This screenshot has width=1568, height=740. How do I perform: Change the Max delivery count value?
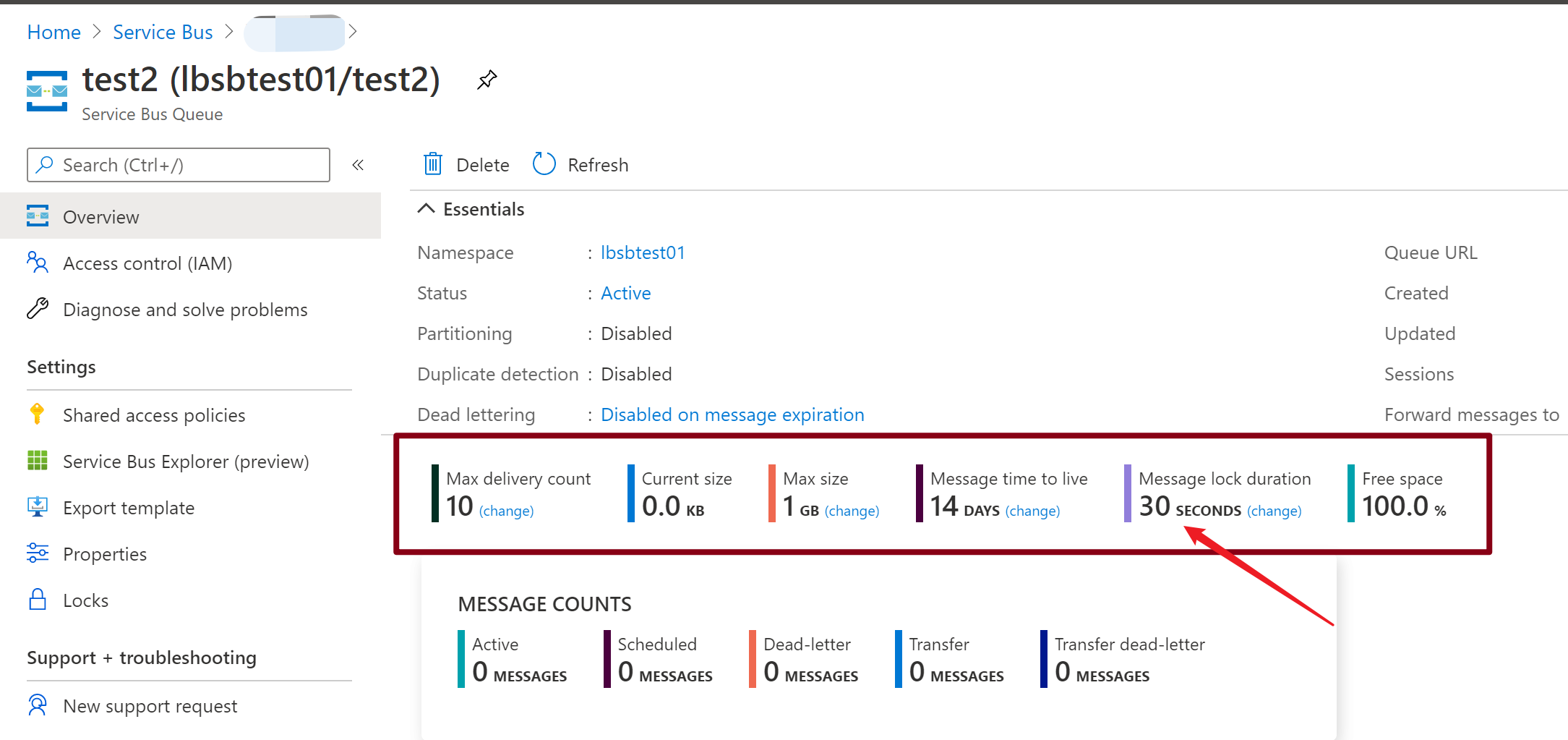506,511
